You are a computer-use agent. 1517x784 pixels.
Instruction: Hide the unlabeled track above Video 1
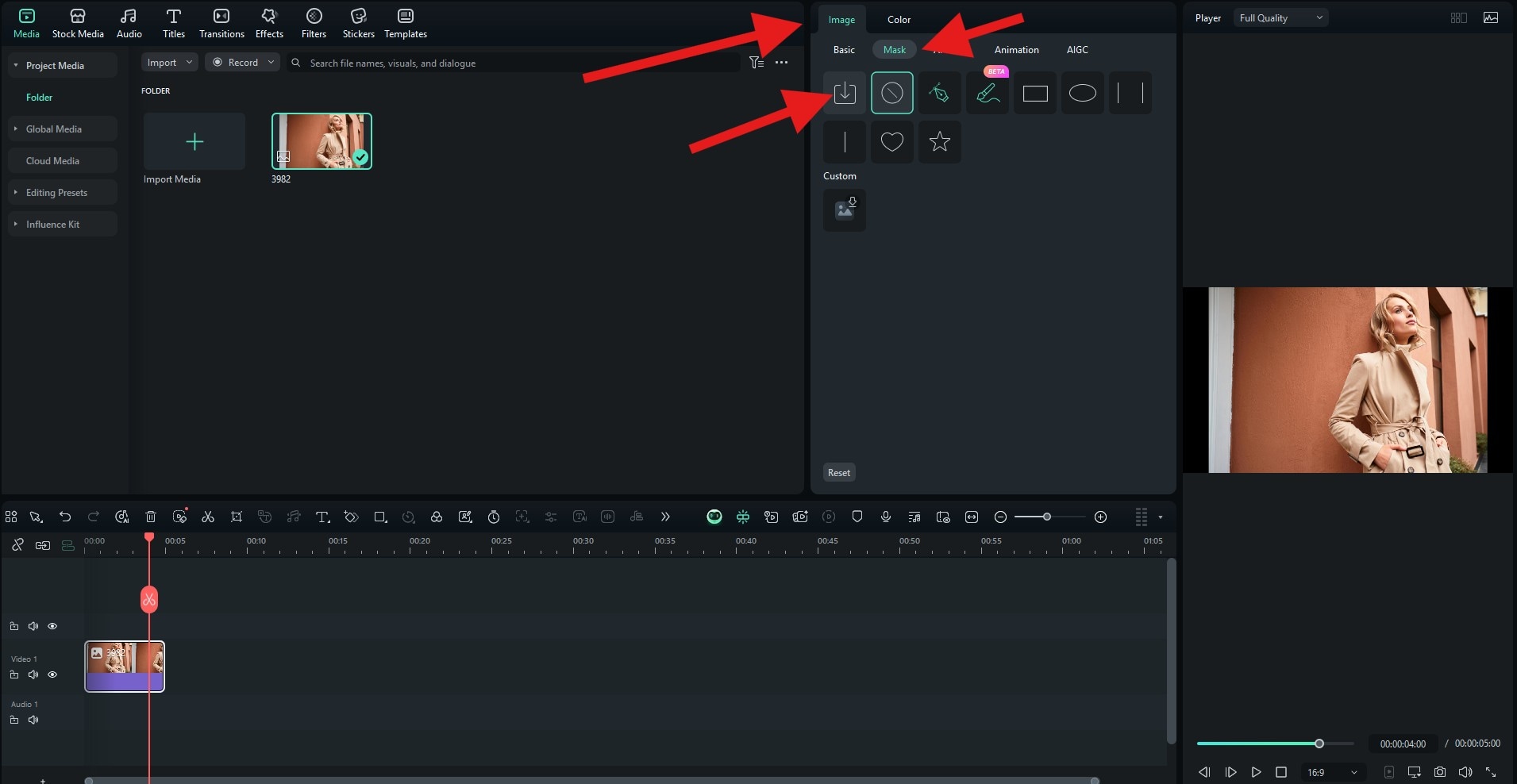(52, 626)
